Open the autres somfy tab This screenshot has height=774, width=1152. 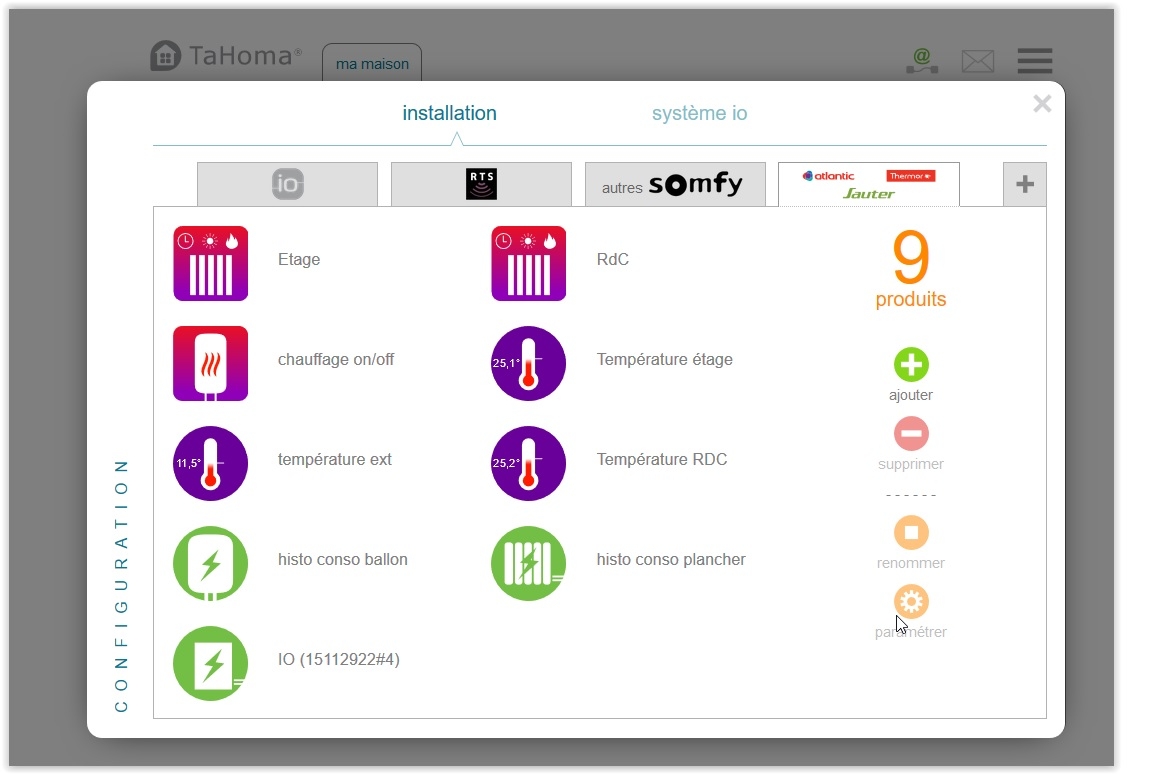(x=675, y=184)
